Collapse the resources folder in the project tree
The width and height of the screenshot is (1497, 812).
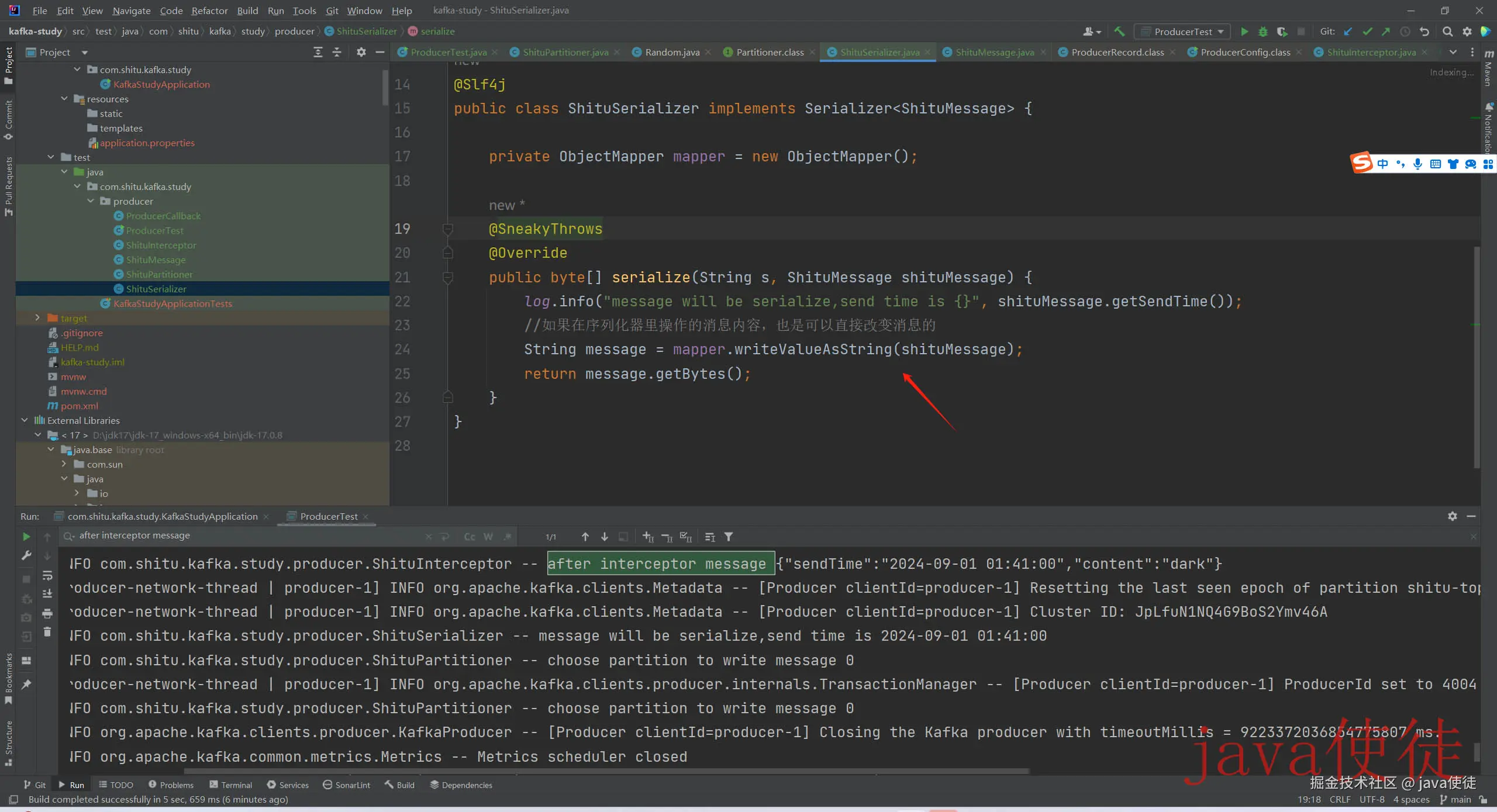pyautogui.click(x=64, y=98)
